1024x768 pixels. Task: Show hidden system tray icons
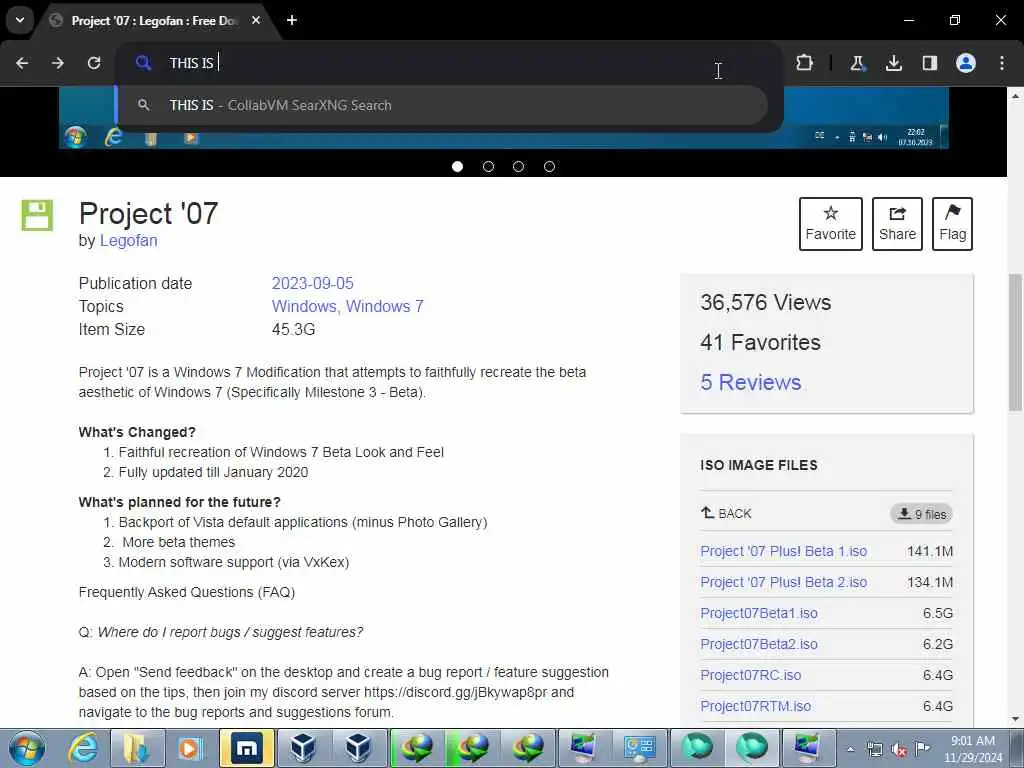[850, 749]
